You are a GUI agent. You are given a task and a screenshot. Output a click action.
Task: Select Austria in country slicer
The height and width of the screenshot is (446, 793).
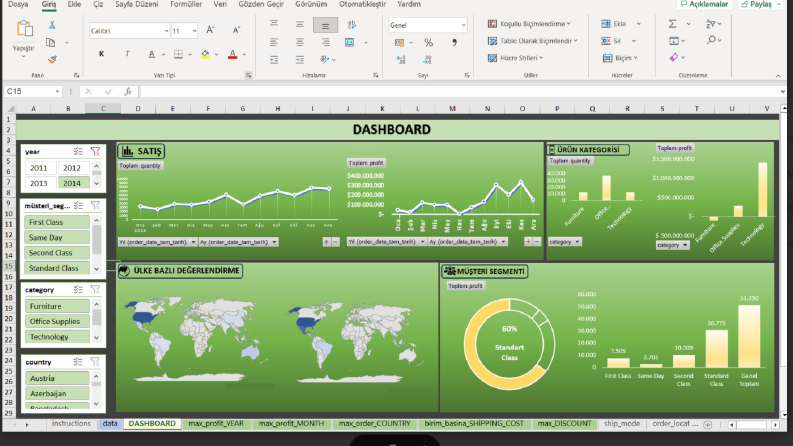click(57, 378)
